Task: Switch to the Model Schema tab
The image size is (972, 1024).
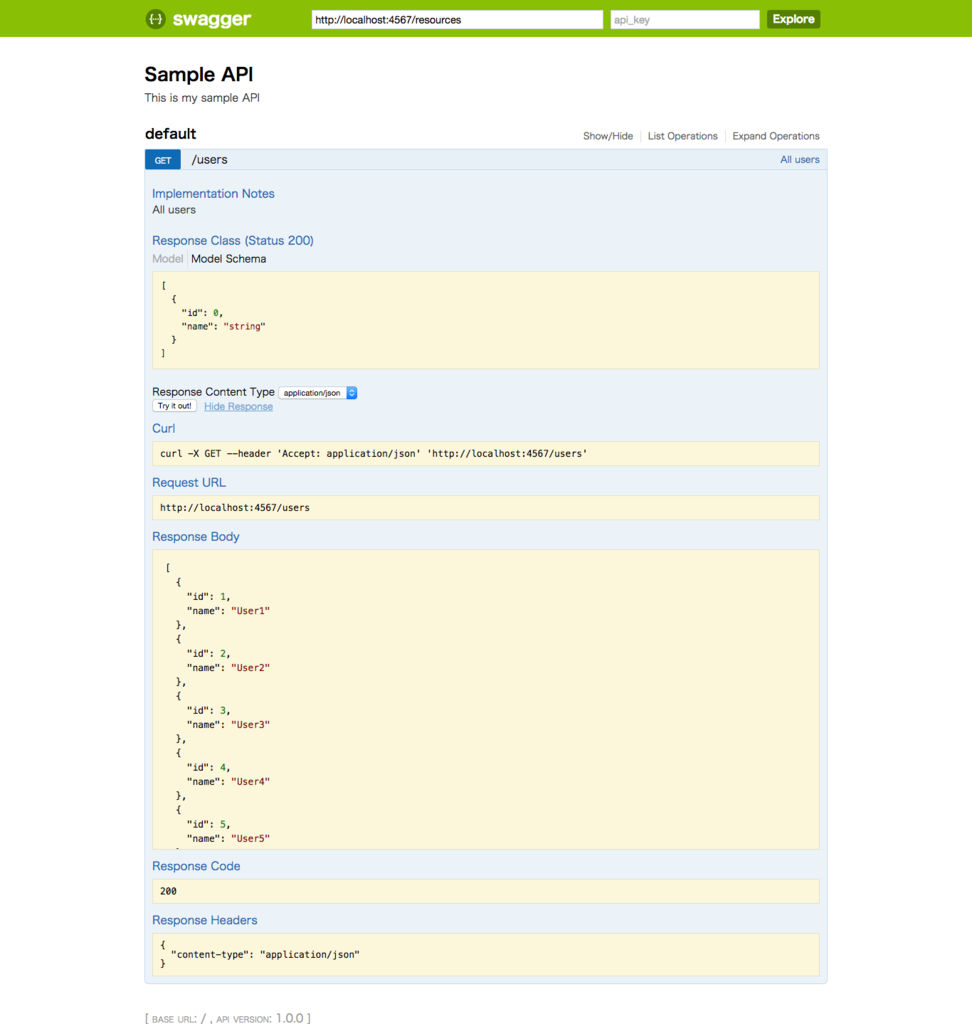Action: click(229, 259)
